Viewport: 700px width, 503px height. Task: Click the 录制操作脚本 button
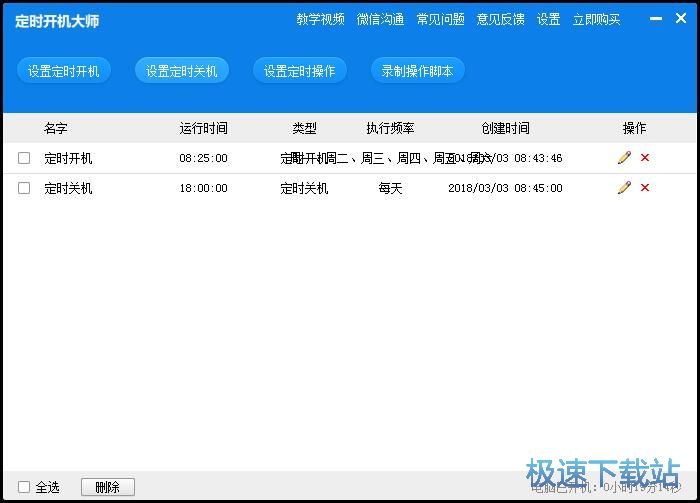pyautogui.click(x=417, y=71)
